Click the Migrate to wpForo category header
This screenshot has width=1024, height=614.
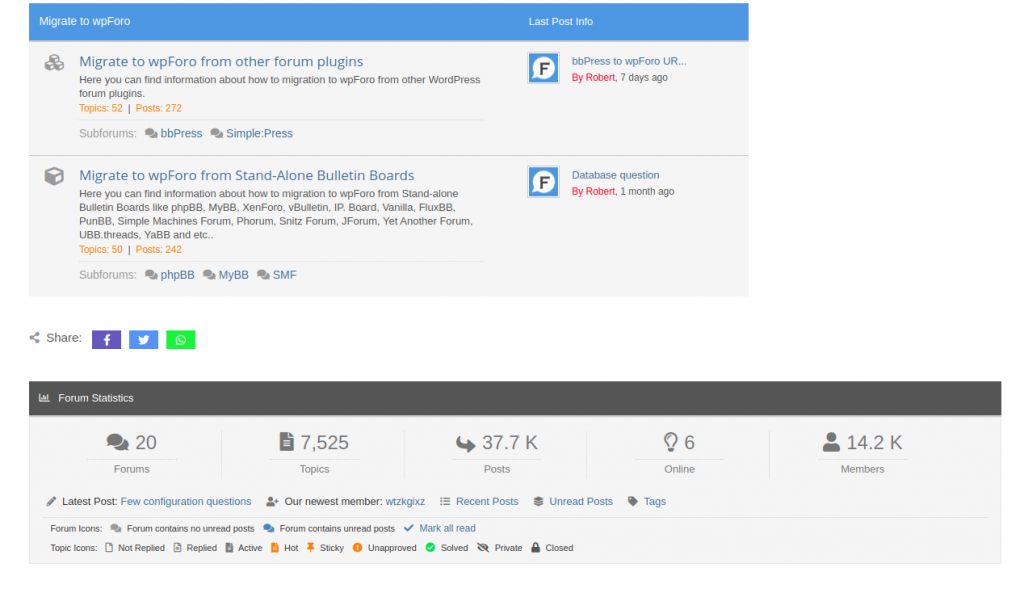point(85,22)
